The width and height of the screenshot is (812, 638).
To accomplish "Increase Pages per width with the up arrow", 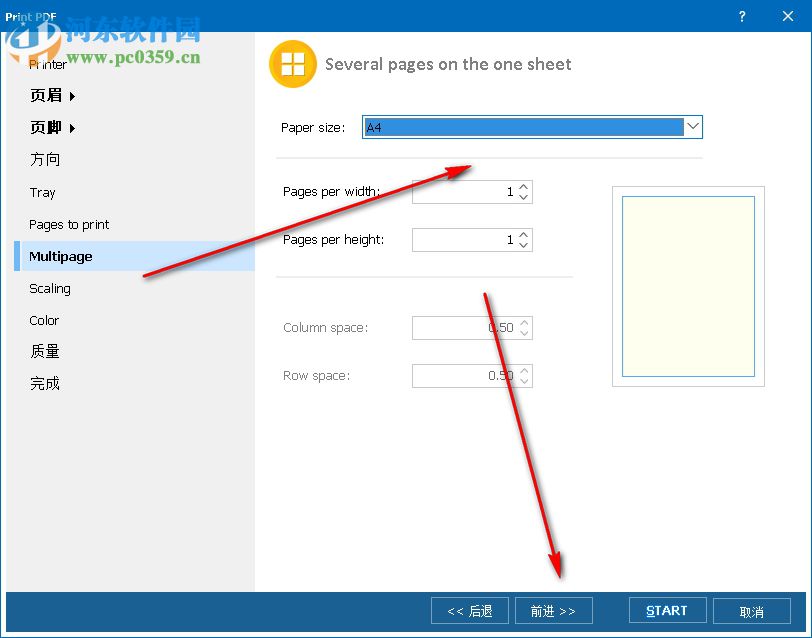I will [524, 187].
